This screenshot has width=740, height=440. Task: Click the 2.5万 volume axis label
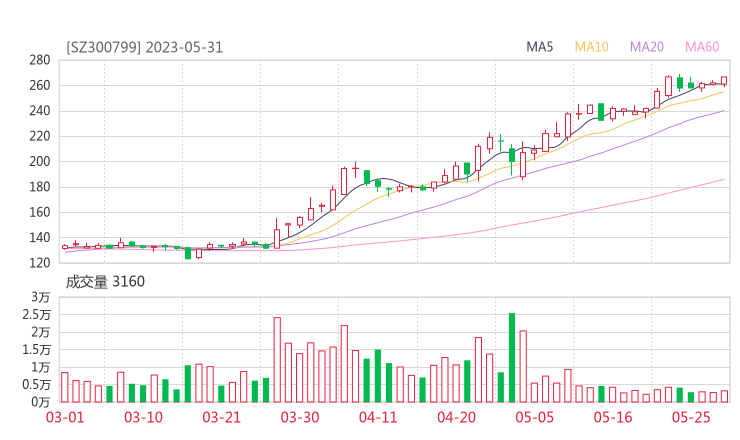pyautogui.click(x=36, y=314)
